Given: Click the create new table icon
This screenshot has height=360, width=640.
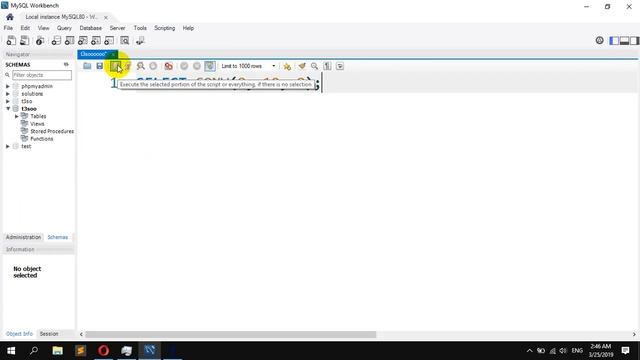Looking at the screenshot, I should (69, 40).
